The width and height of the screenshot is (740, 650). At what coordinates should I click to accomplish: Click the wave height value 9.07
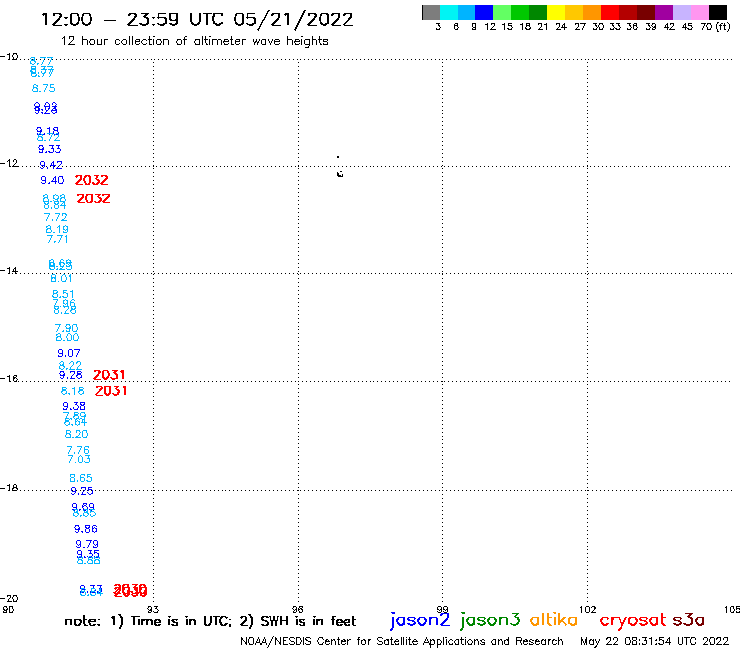[69, 353]
